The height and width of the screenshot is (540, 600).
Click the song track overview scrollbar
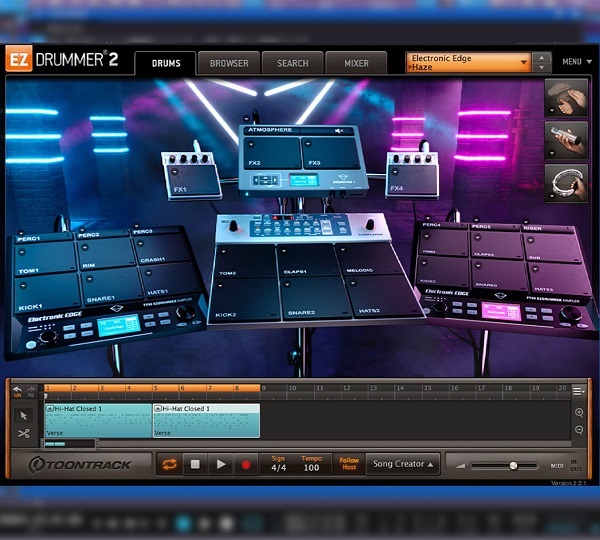pos(70,444)
